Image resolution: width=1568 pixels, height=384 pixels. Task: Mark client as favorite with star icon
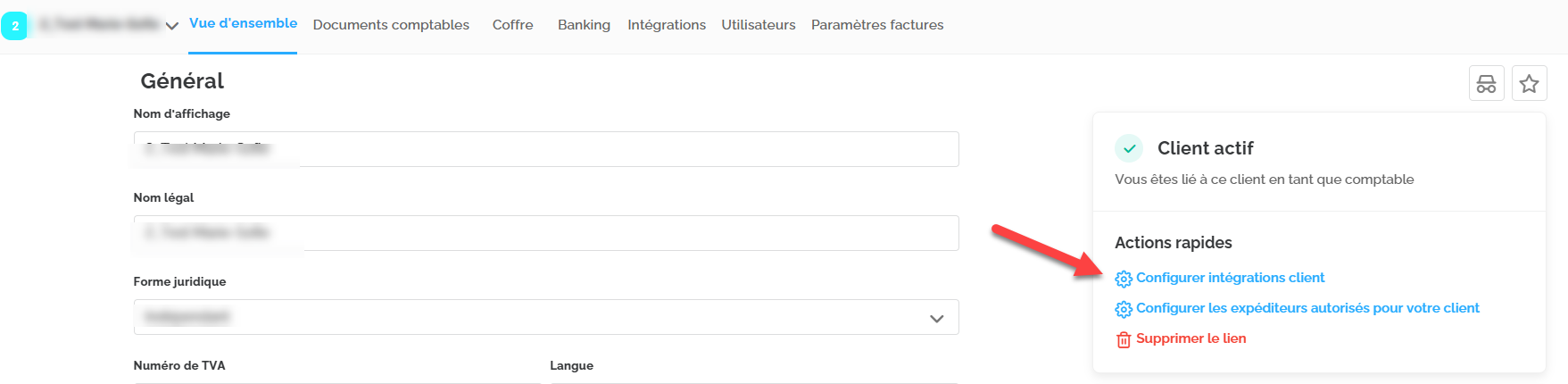[1530, 84]
